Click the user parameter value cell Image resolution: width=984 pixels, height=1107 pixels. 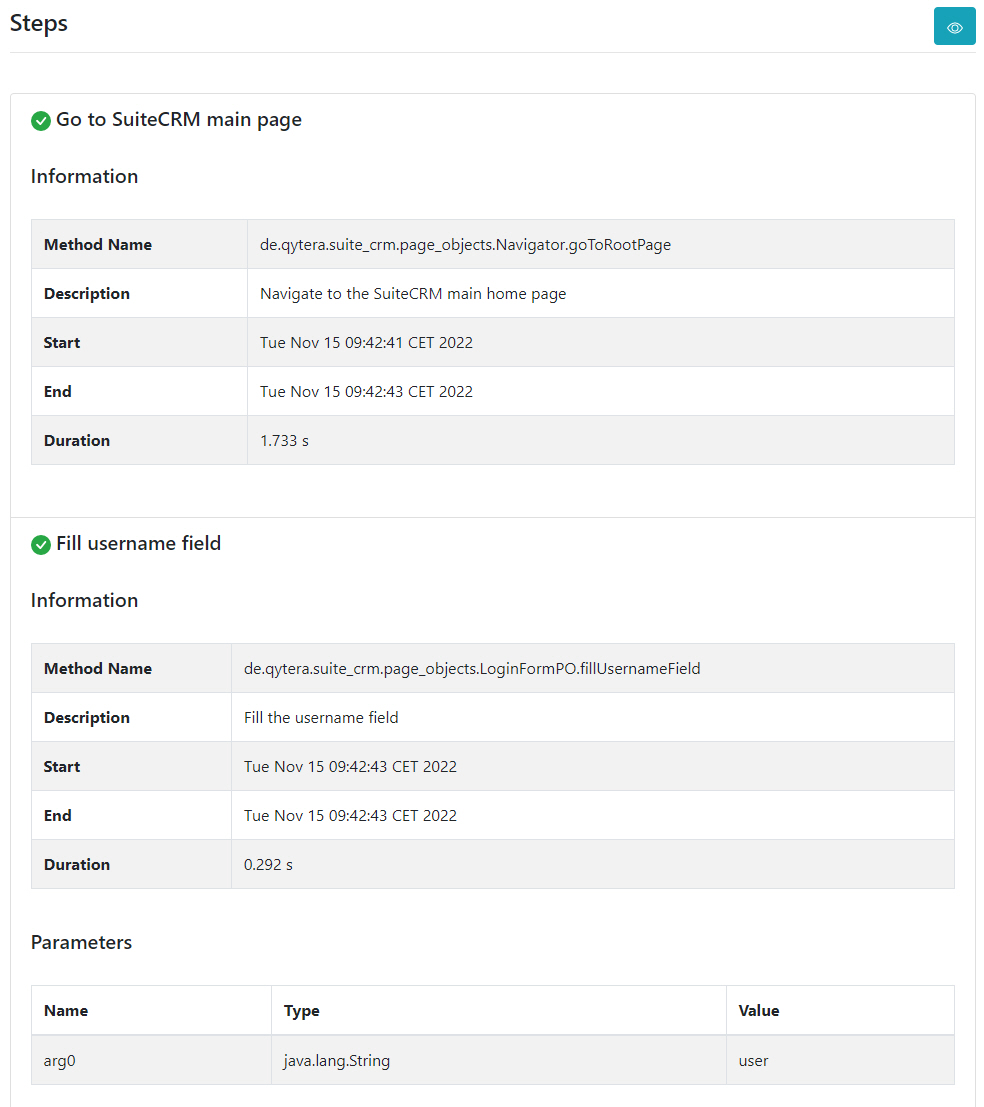[x=840, y=1060]
